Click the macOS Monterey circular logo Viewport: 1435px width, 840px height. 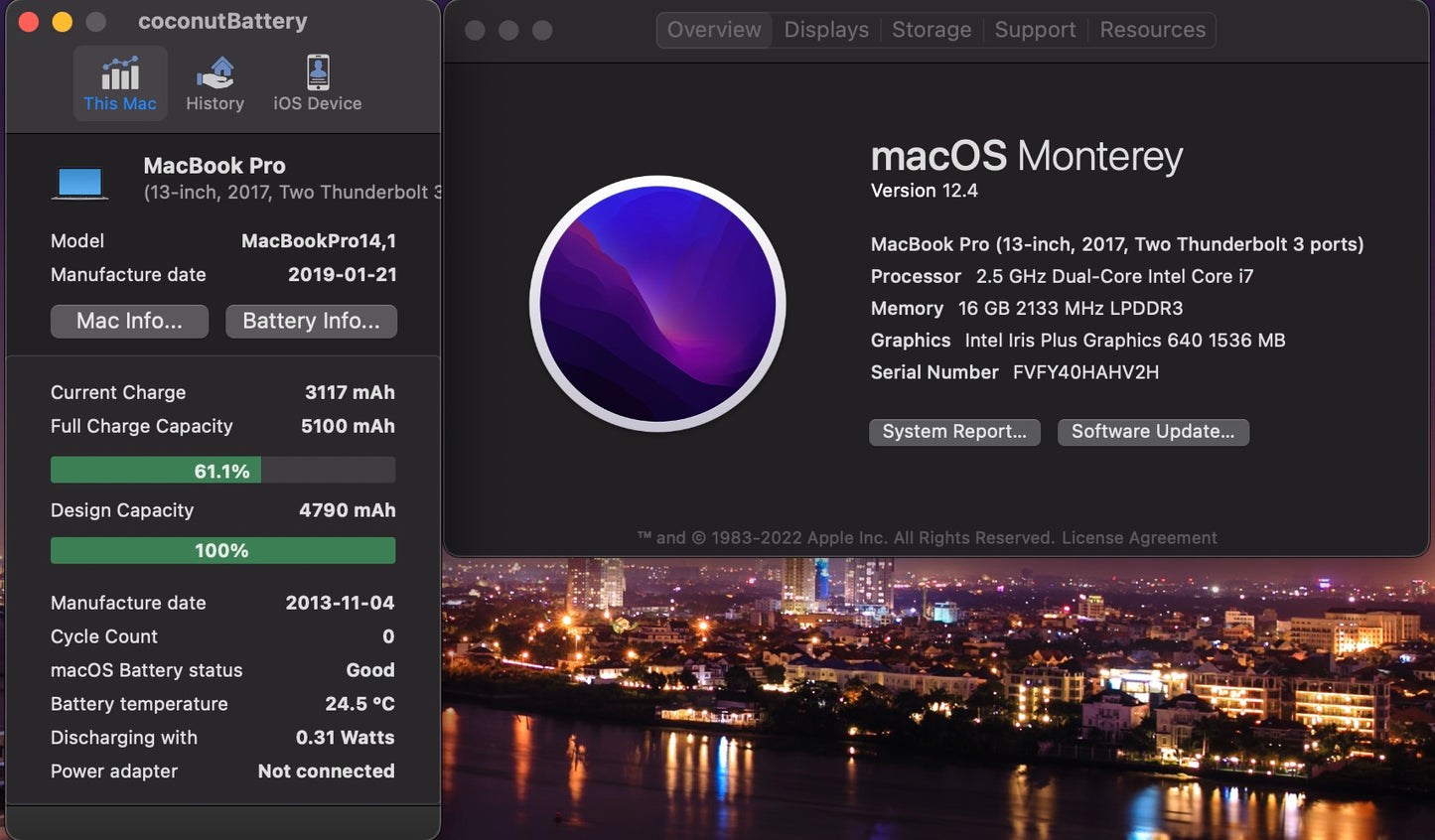657,305
